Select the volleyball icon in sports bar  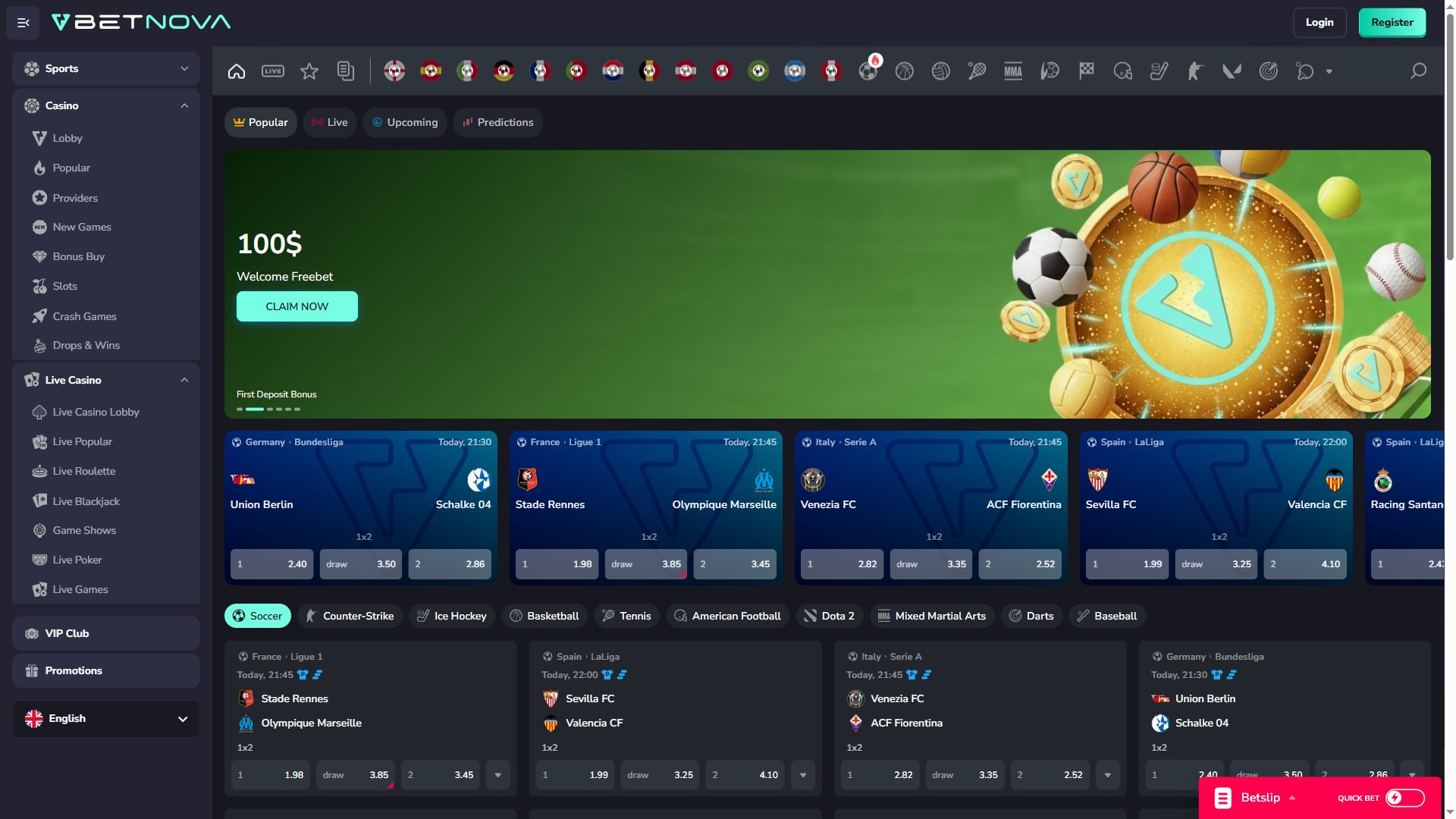click(941, 71)
